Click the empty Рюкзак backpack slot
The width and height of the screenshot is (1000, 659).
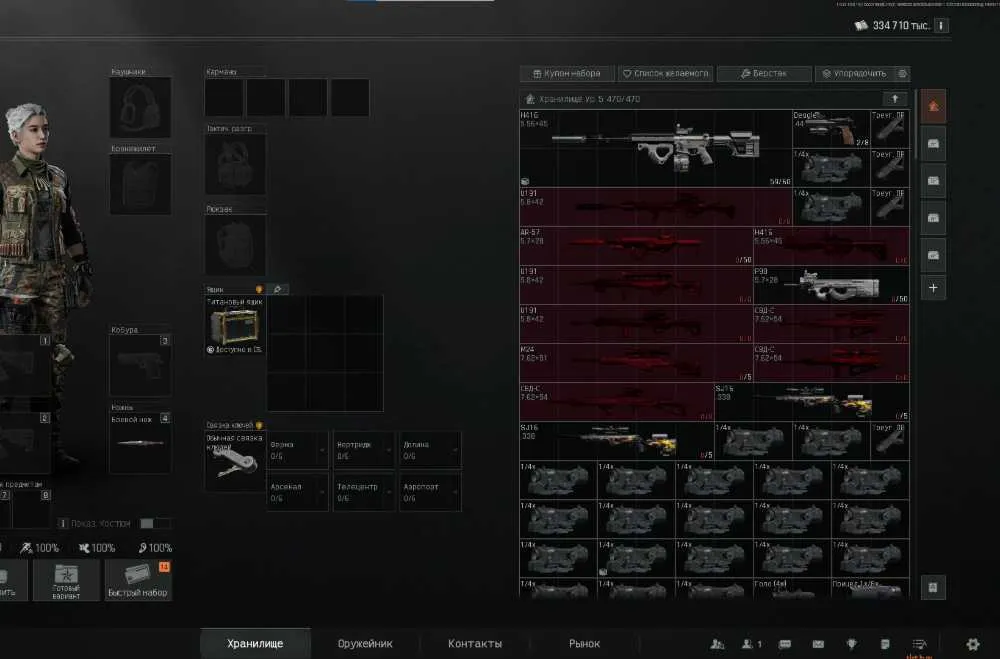click(x=235, y=244)
